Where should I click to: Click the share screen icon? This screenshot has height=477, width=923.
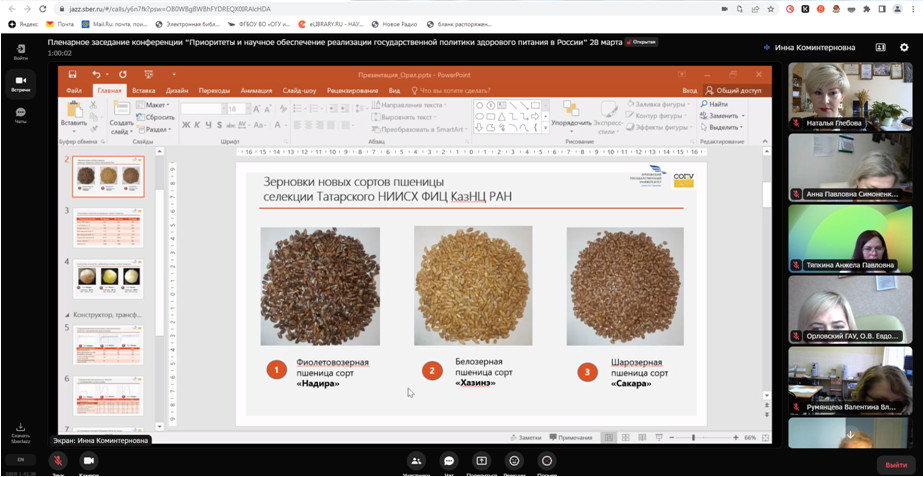click(x=481, y=461)
